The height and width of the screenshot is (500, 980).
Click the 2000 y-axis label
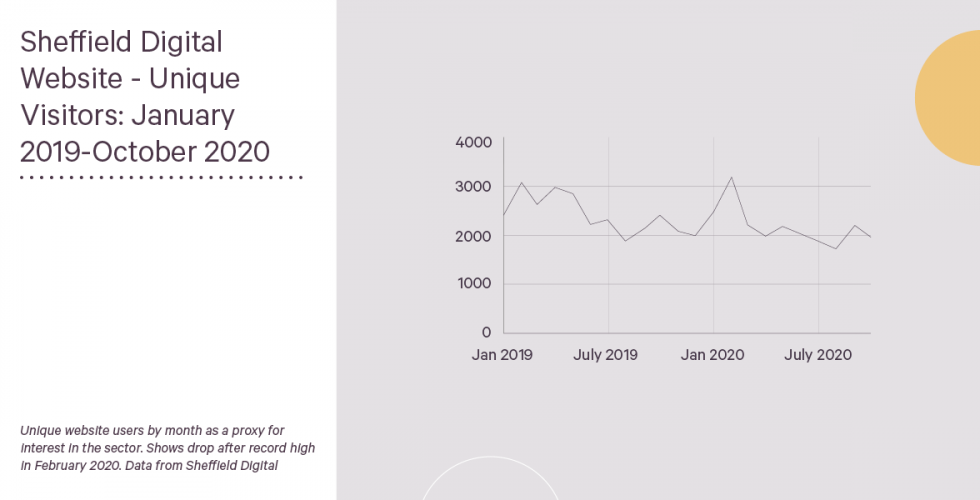click(474, 236)
